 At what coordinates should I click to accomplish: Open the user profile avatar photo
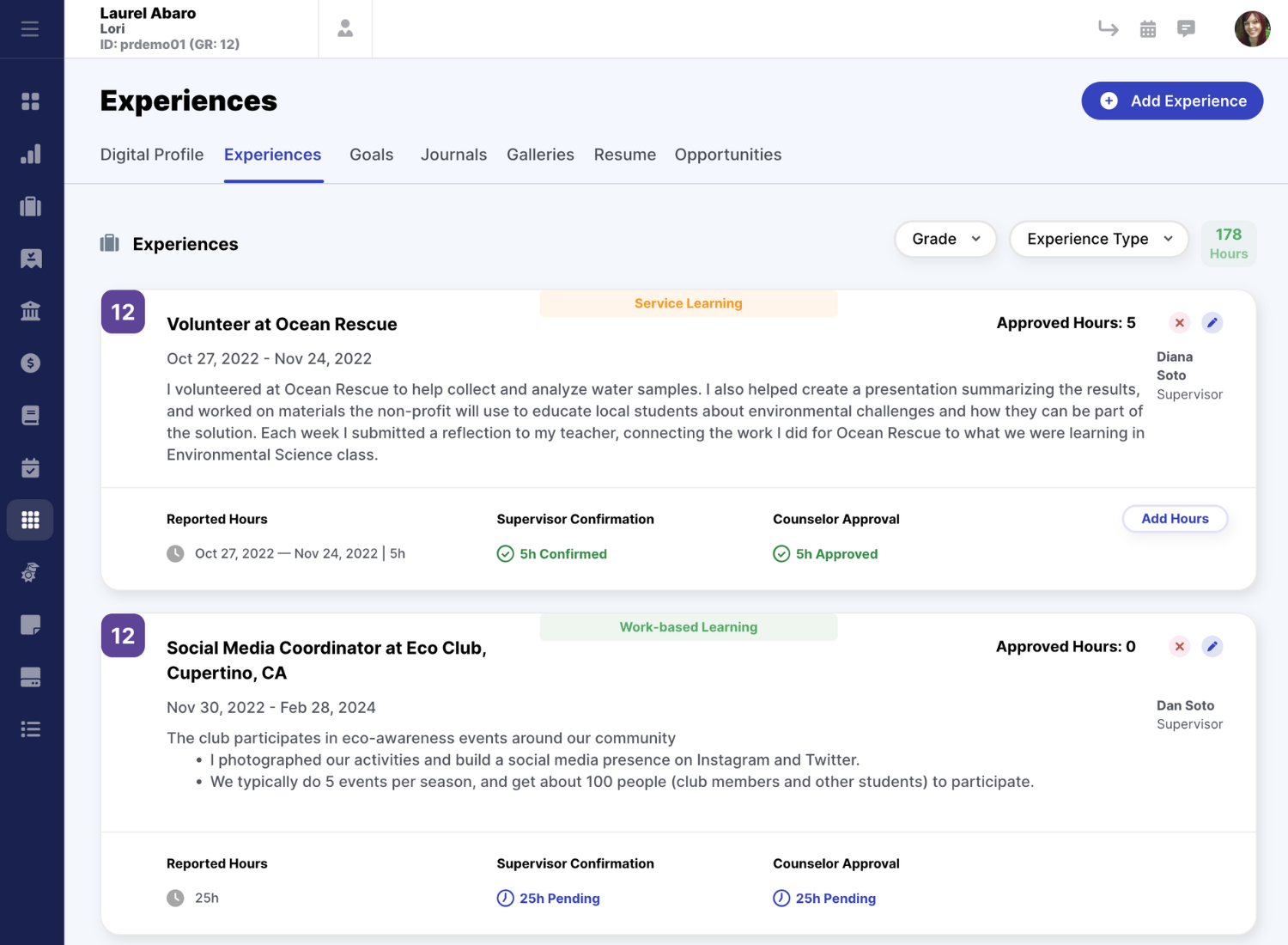point(1252,29)
